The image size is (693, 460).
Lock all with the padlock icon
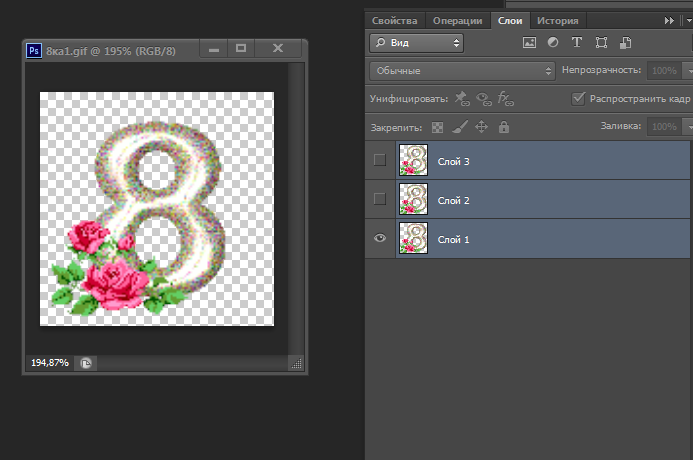tap(503, 127)
